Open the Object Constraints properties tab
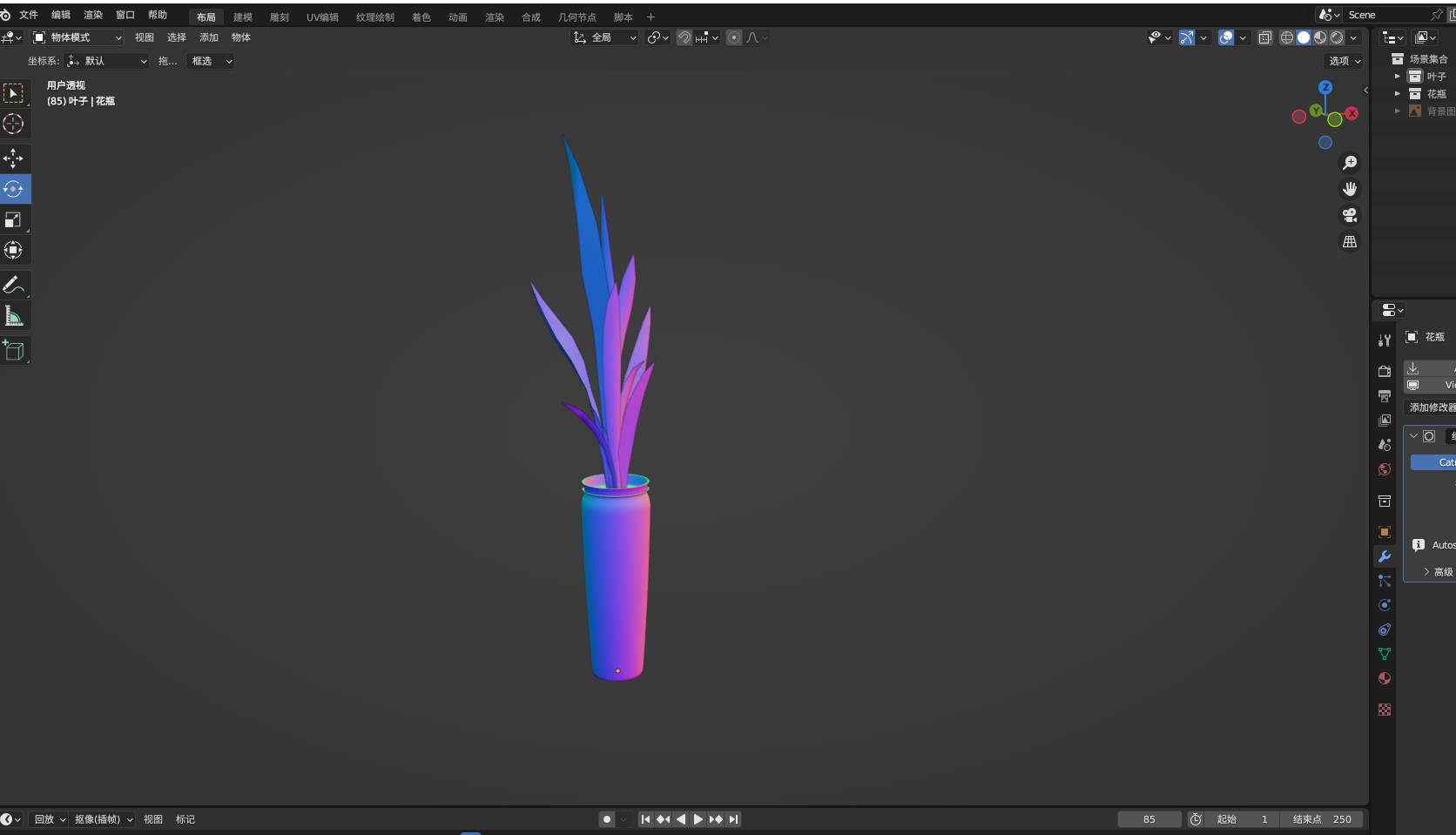This screenshot has height=835, width=1456. [1385, 630]
